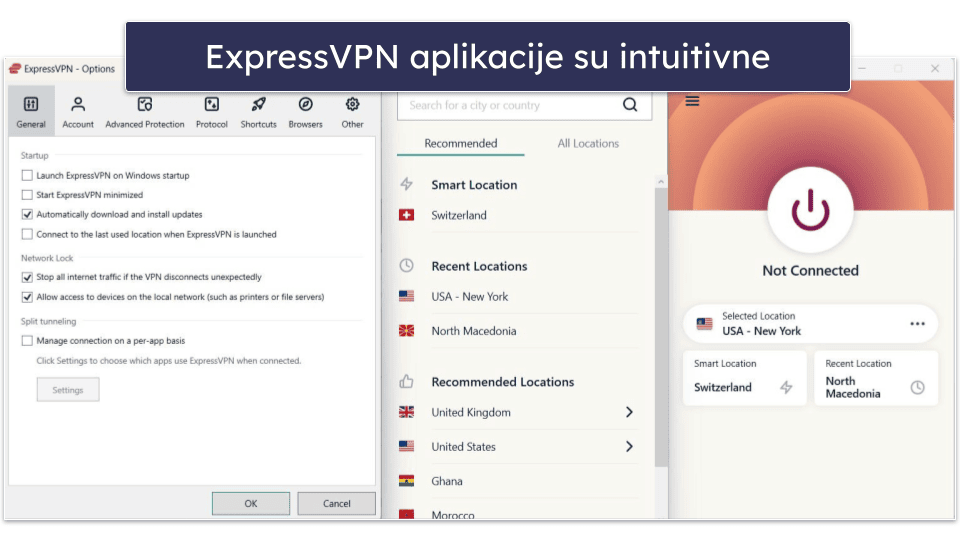Uncheck Allow access to local network devices
The width and height of the screenshot is (960, 540).
27,297
